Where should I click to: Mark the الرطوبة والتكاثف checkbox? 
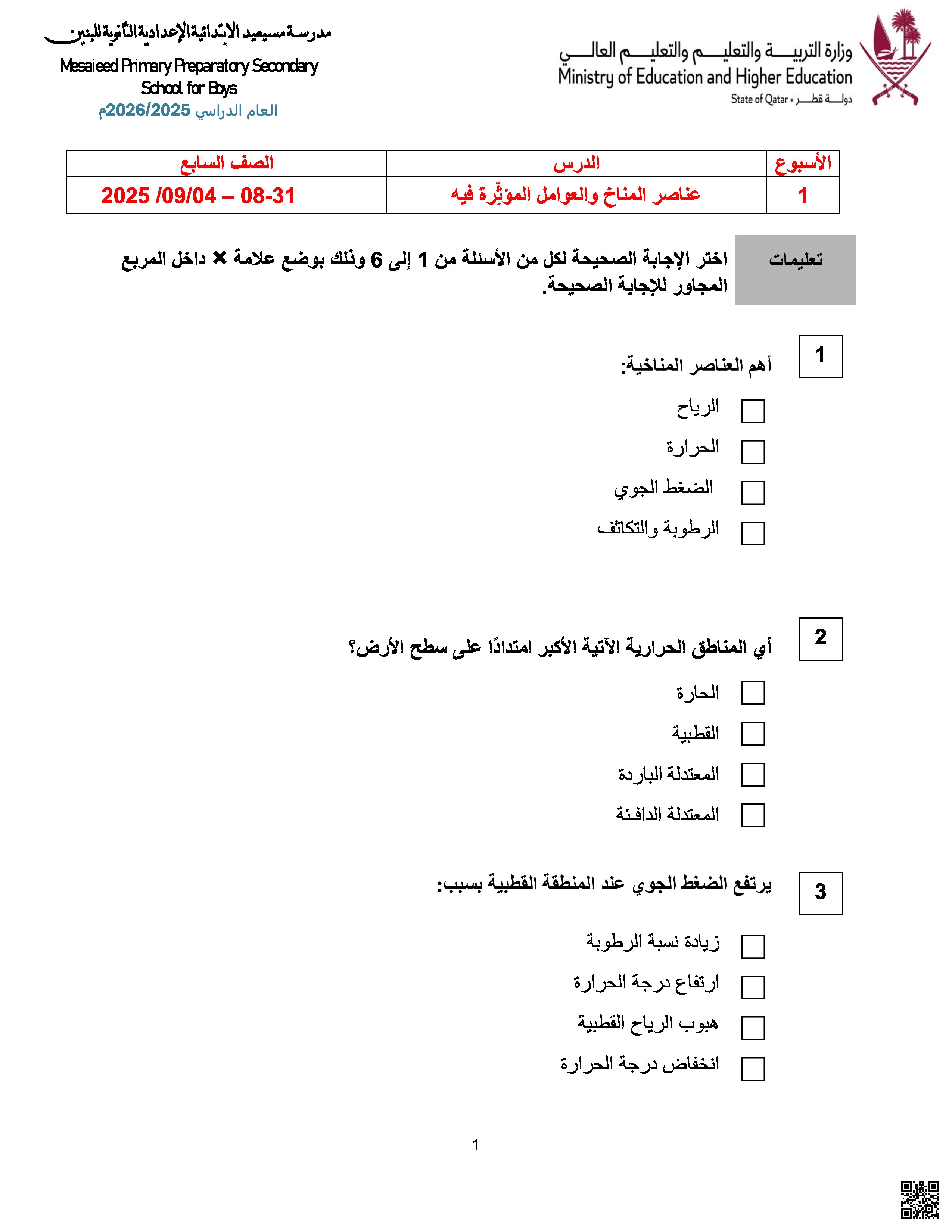coord(752,533)
